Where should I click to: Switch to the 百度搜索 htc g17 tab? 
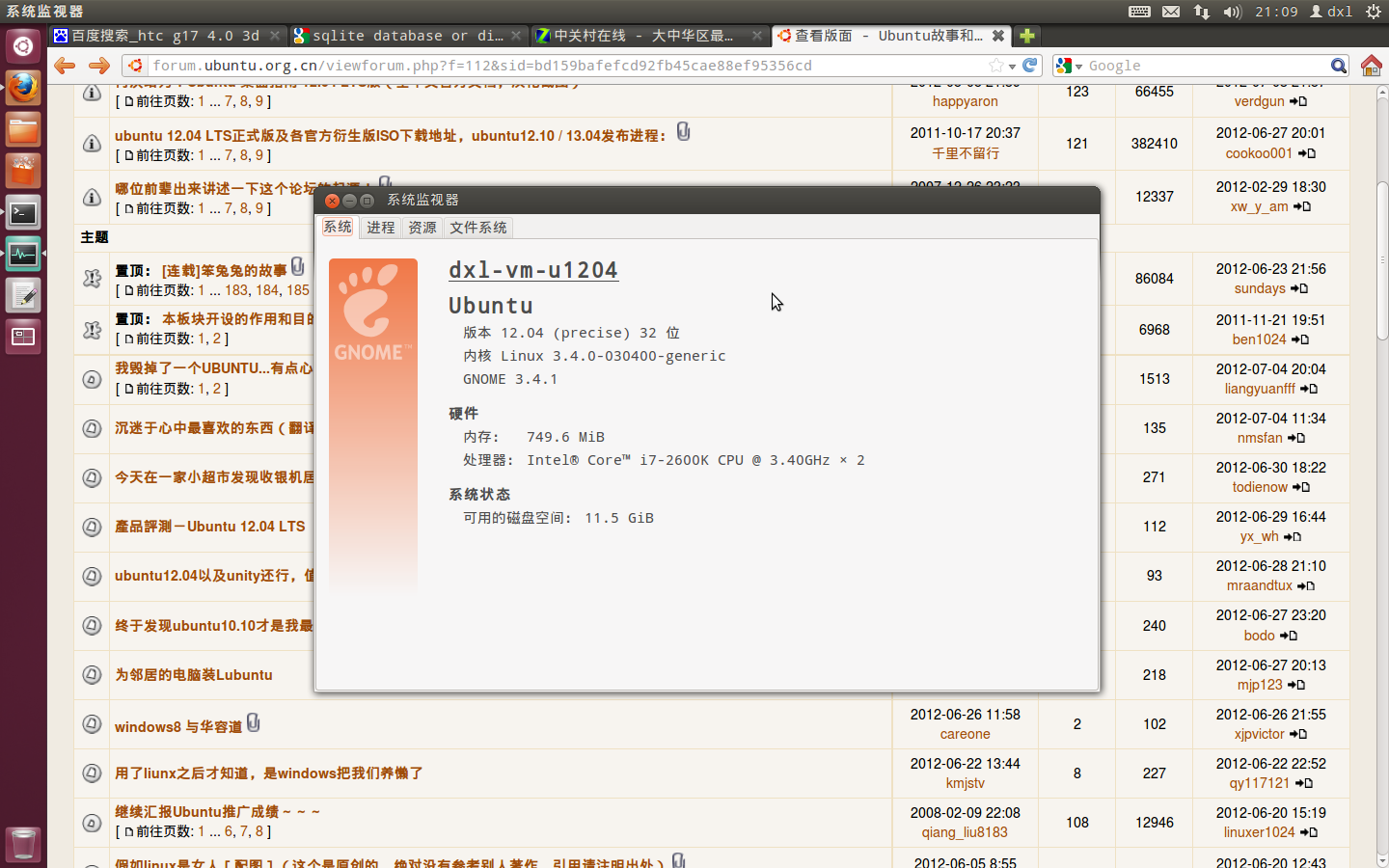[166, 36]
